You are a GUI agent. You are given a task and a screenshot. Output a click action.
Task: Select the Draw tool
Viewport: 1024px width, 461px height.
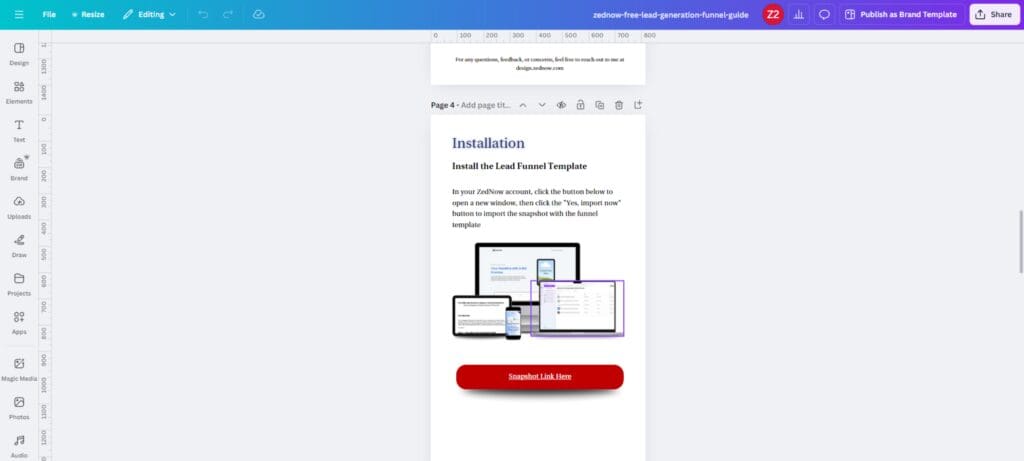(19, 246)
